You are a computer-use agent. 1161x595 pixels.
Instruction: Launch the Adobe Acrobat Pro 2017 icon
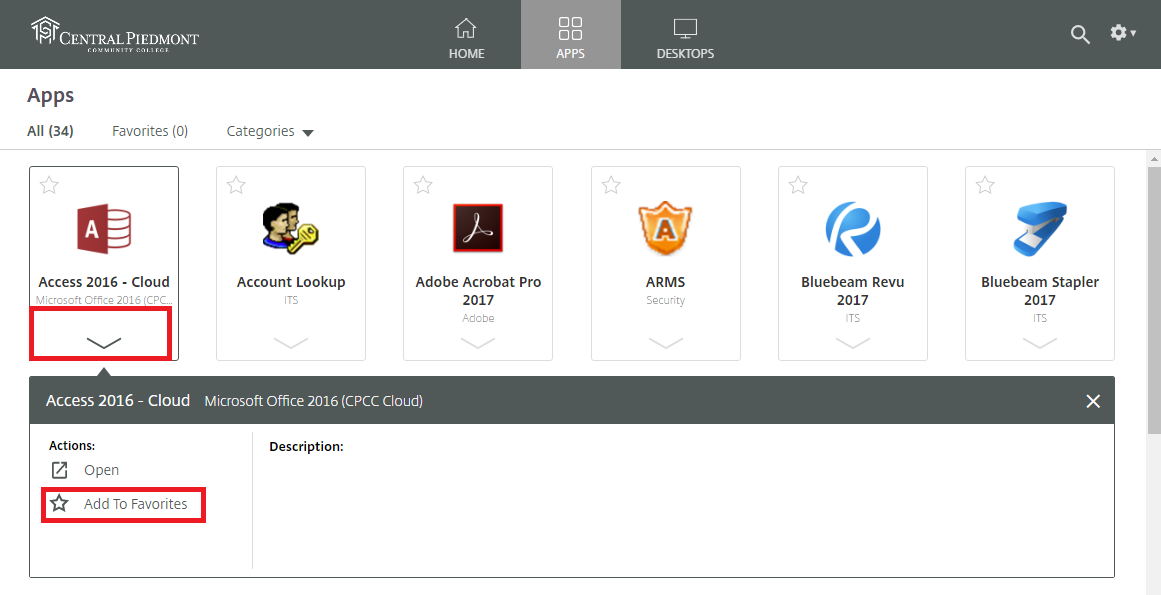pyautogui.click(x=478, y=228)
